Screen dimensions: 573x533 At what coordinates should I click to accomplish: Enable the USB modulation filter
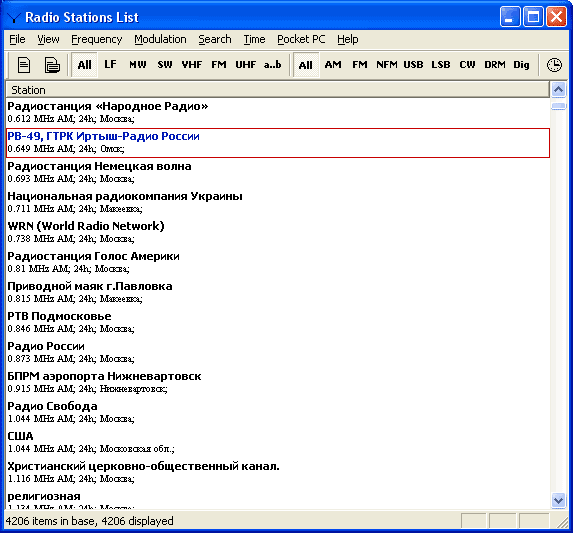point(413,65)
